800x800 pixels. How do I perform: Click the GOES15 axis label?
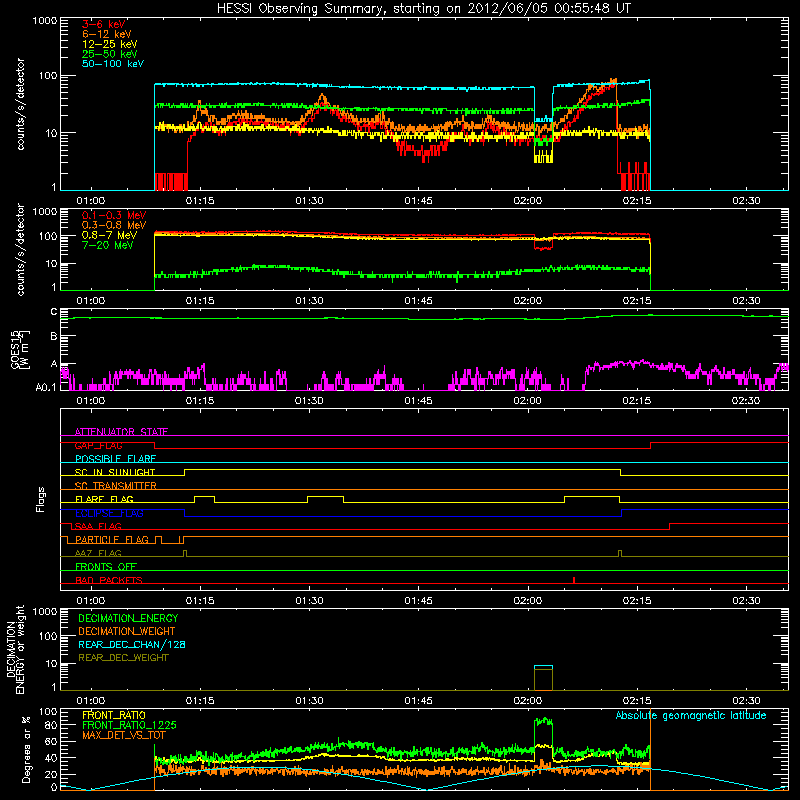[15, 349]
